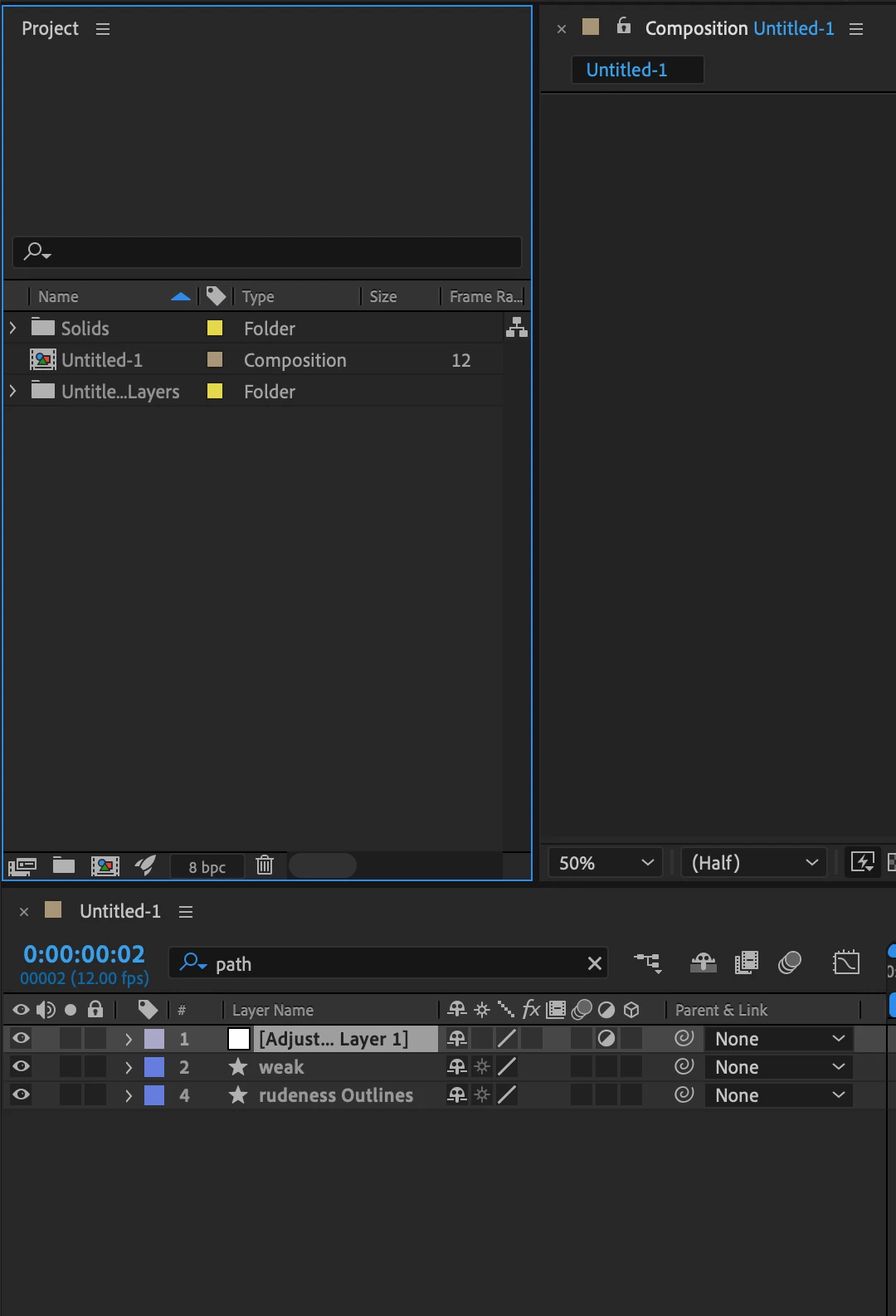This screenshot has height=1316, width=896.
Task: Click the Video eye column header icon
Action: (21, 1010)
